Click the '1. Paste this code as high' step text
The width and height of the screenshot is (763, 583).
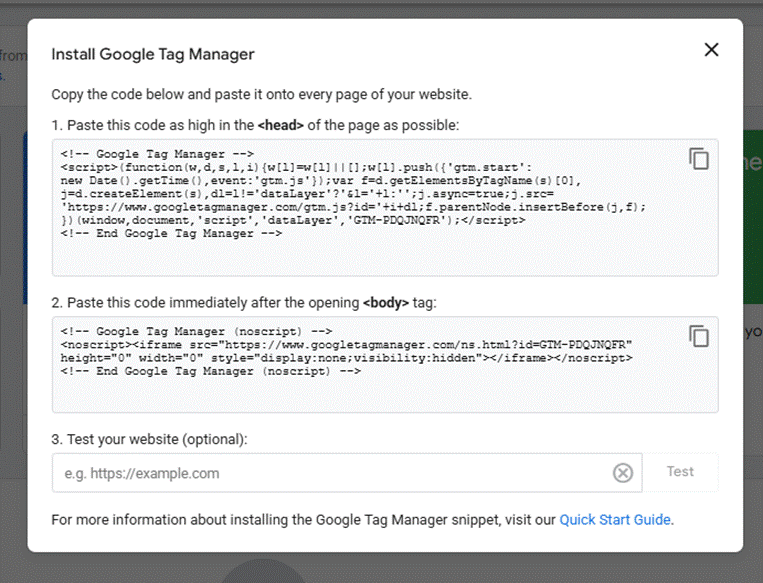[x=255, y=126]
